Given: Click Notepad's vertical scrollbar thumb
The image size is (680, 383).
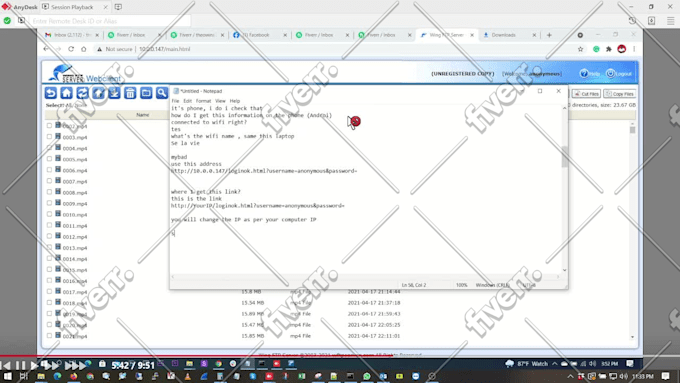Looking at the screenshot, I should point(565,157).
